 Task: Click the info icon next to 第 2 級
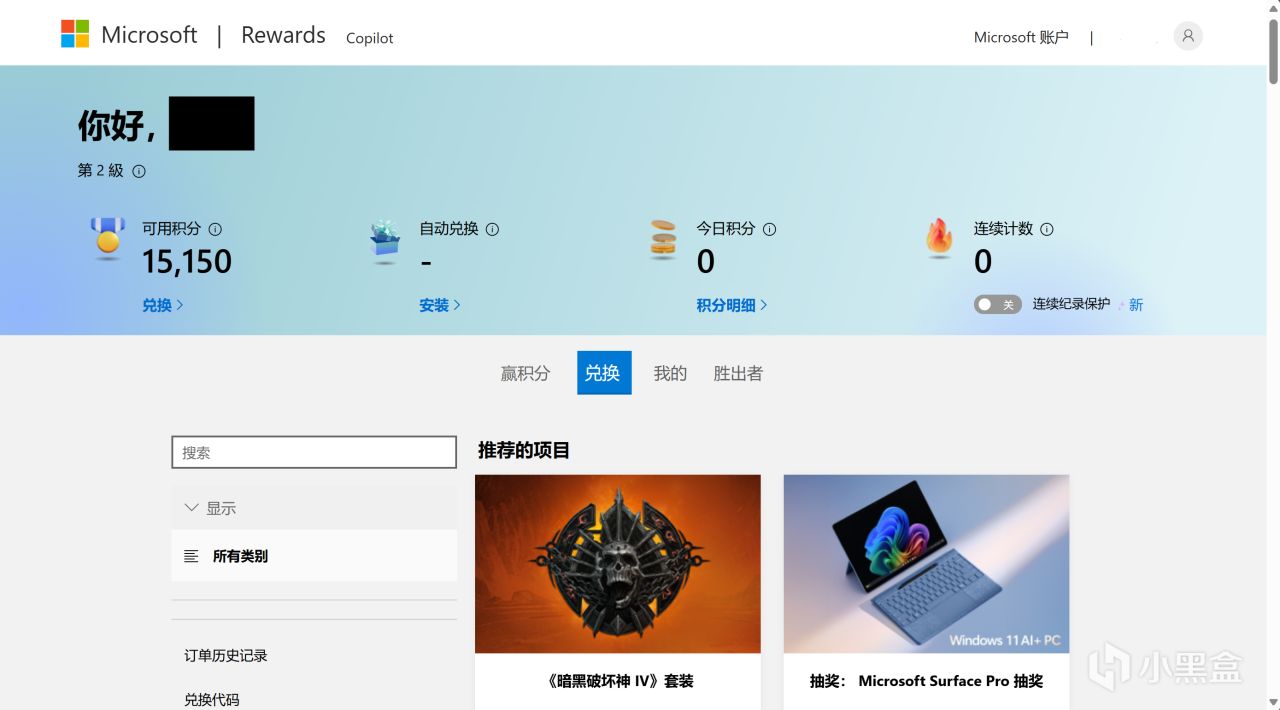(x=139, y=171)
